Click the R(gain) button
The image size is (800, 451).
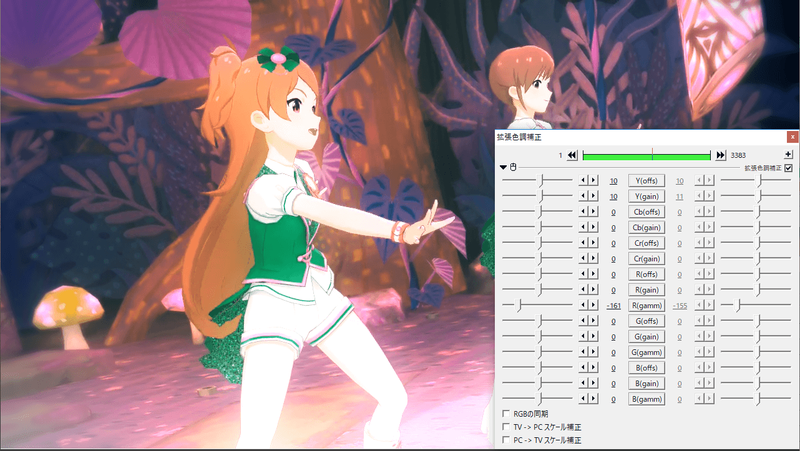click(646, 290)
